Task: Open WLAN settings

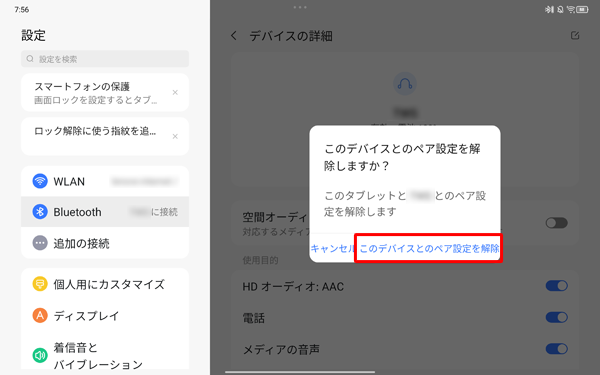Action: point(105,181)
